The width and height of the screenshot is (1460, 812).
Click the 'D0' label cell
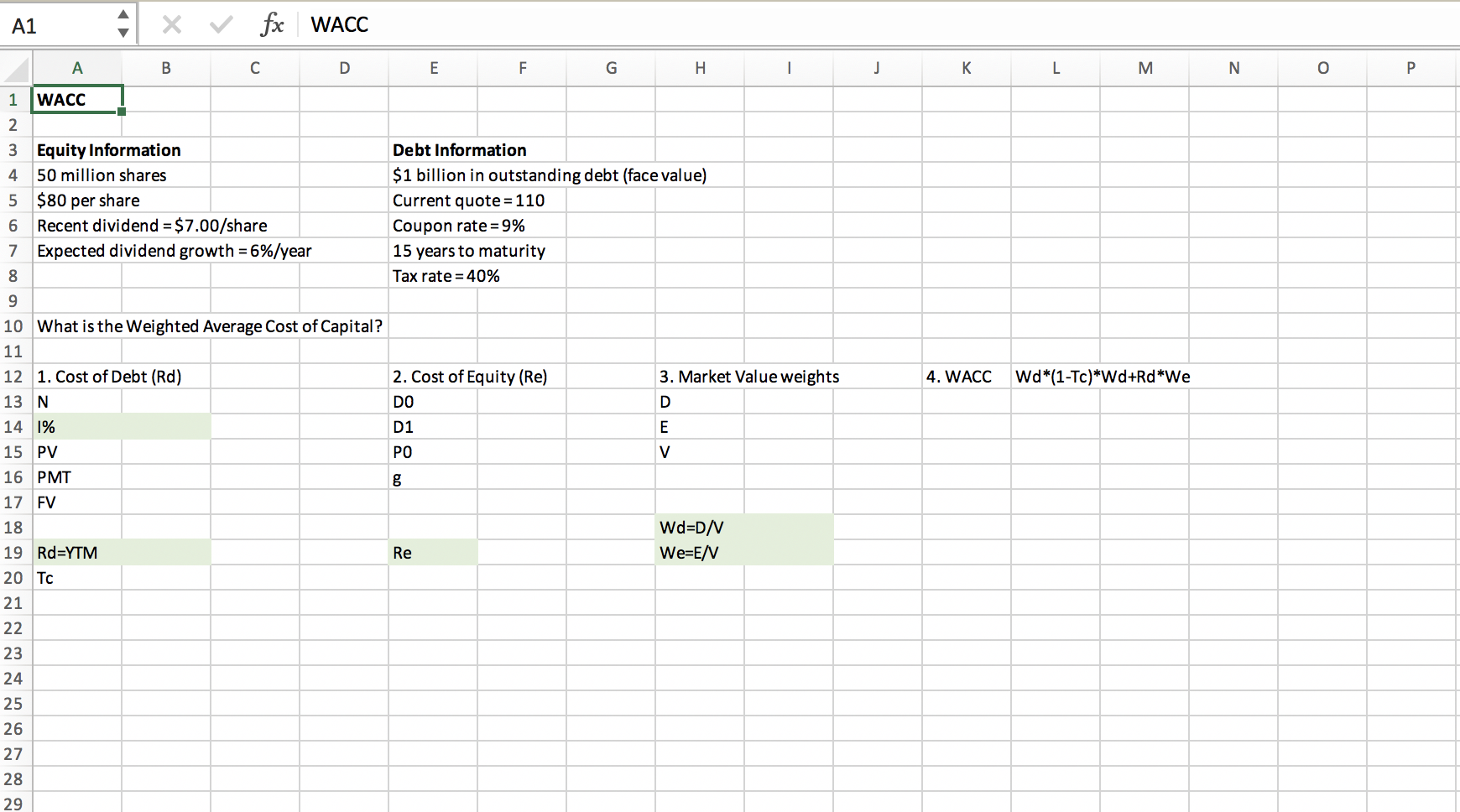click(434, 402)
